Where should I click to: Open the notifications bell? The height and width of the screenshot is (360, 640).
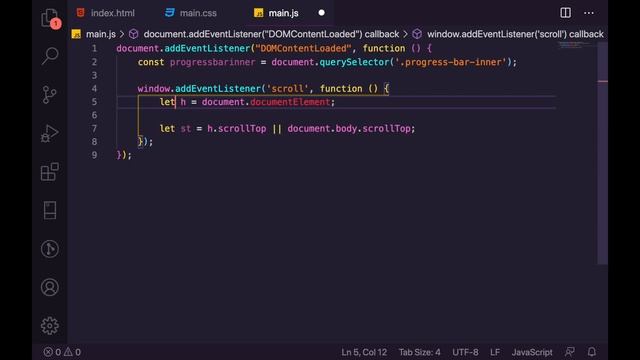pyautogui.click(x=591, y=352)
